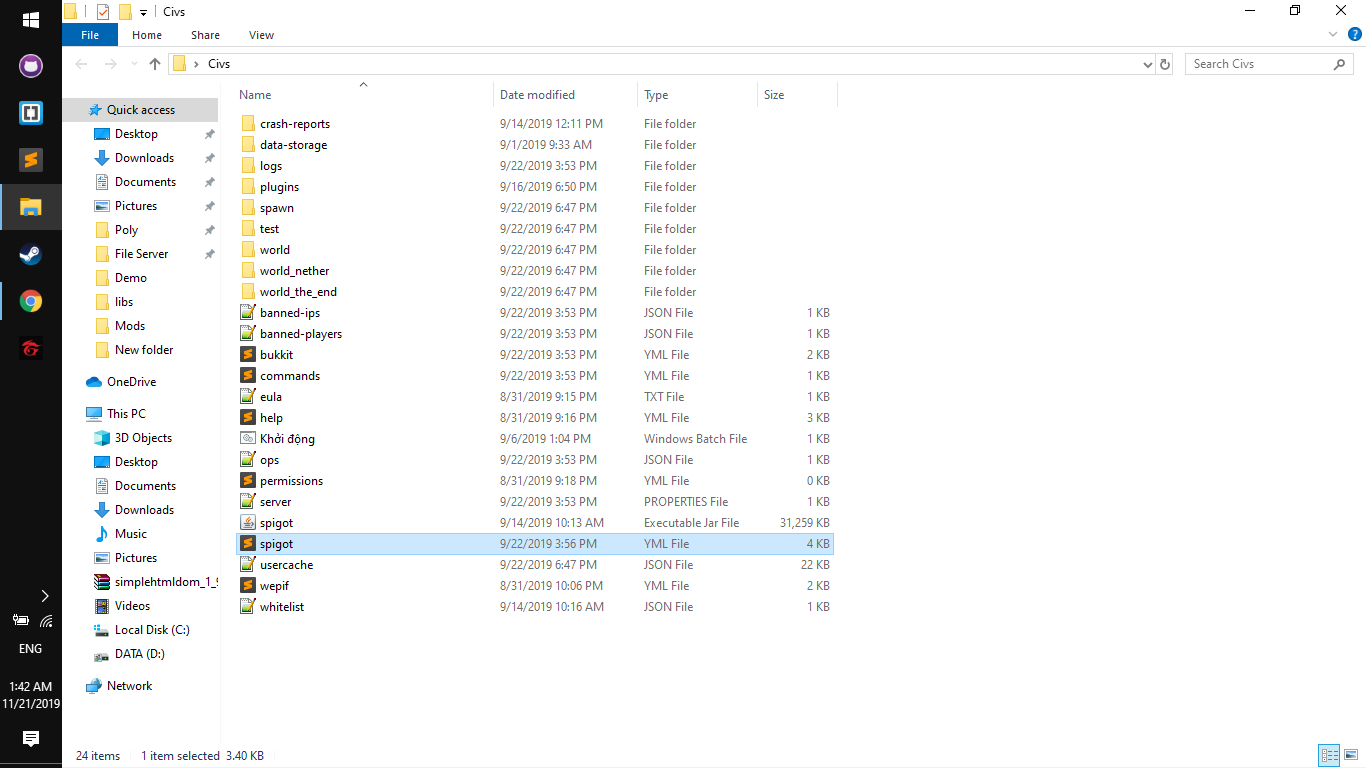The width and height of the screenshot is (1366, 768).
Task: Click the battery status tray icon
Action: [20, 619]
